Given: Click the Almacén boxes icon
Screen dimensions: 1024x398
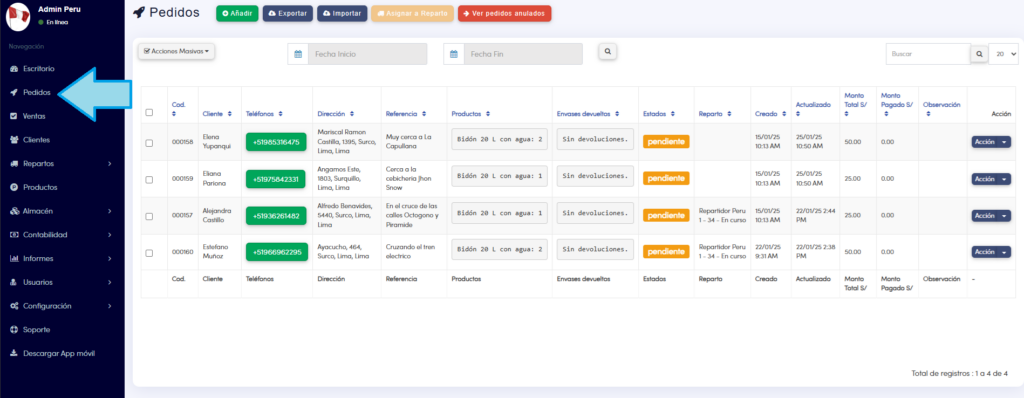Looking at the screenshot, I should pos(14,211).
